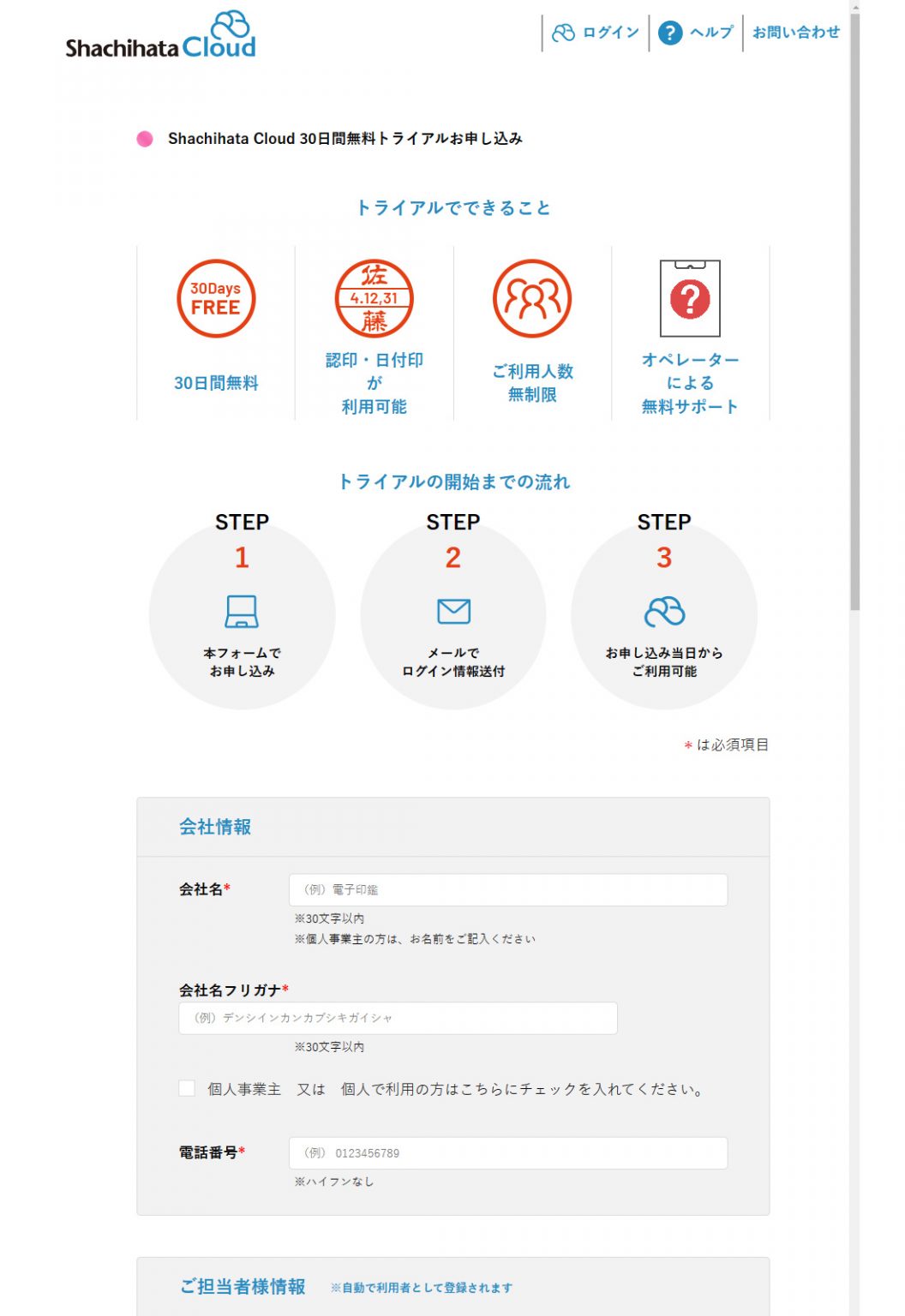Enable the 個人事業主 checkbox
The image size is (905, 1316).
coord(186,1090)
